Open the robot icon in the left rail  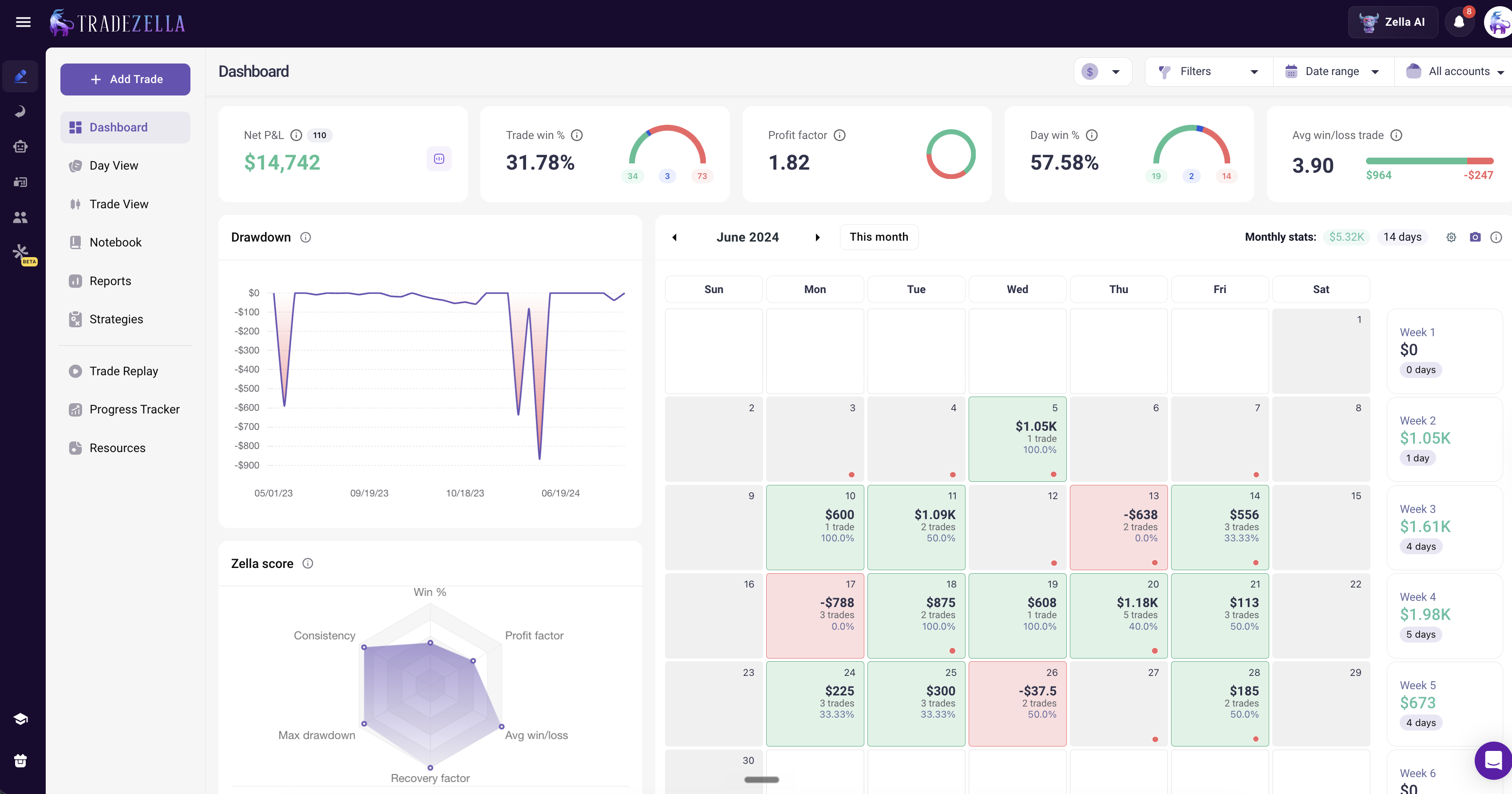pyautogui.click(x=20, y=147)
